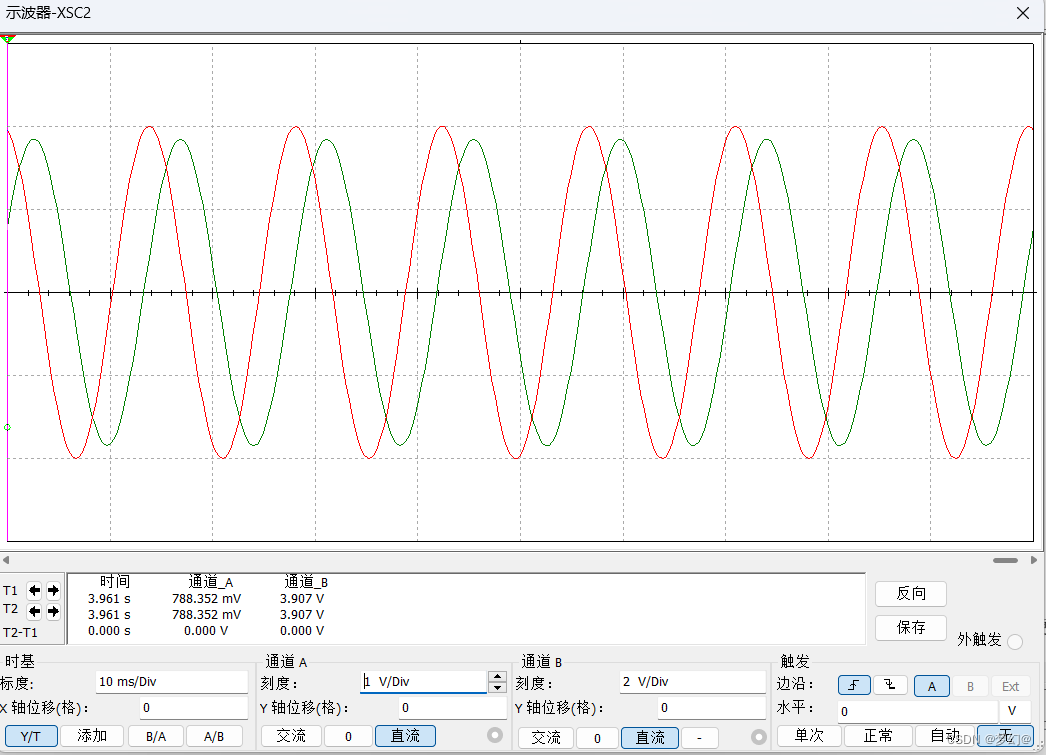1046x755 pixels.
Task: Set Channel A coupling to 直流
Action: coord(405,736)
